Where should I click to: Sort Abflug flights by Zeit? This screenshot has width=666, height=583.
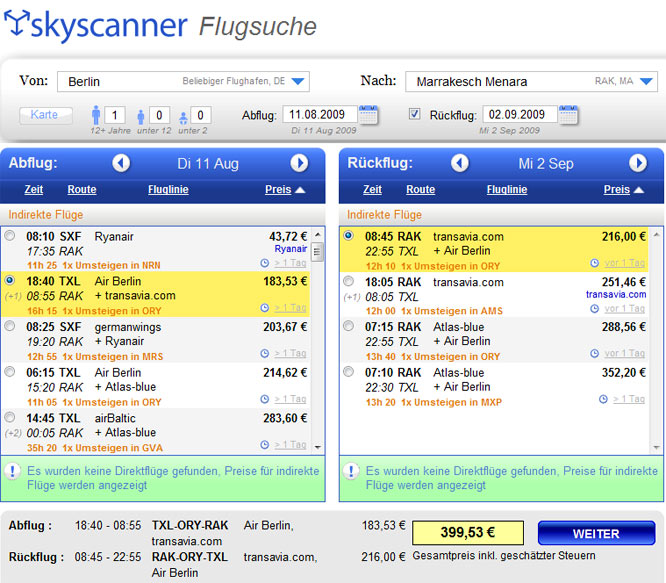34,189
